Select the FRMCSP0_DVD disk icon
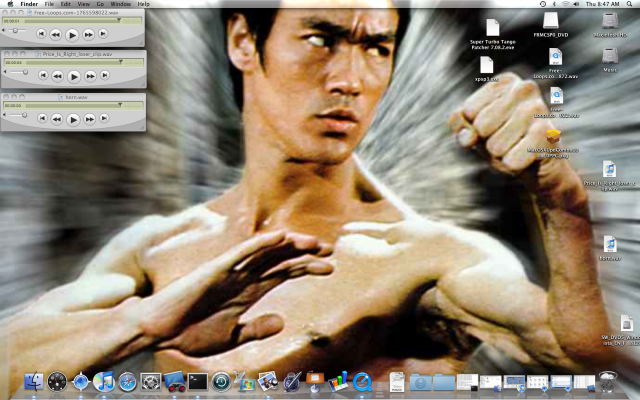 551,20
